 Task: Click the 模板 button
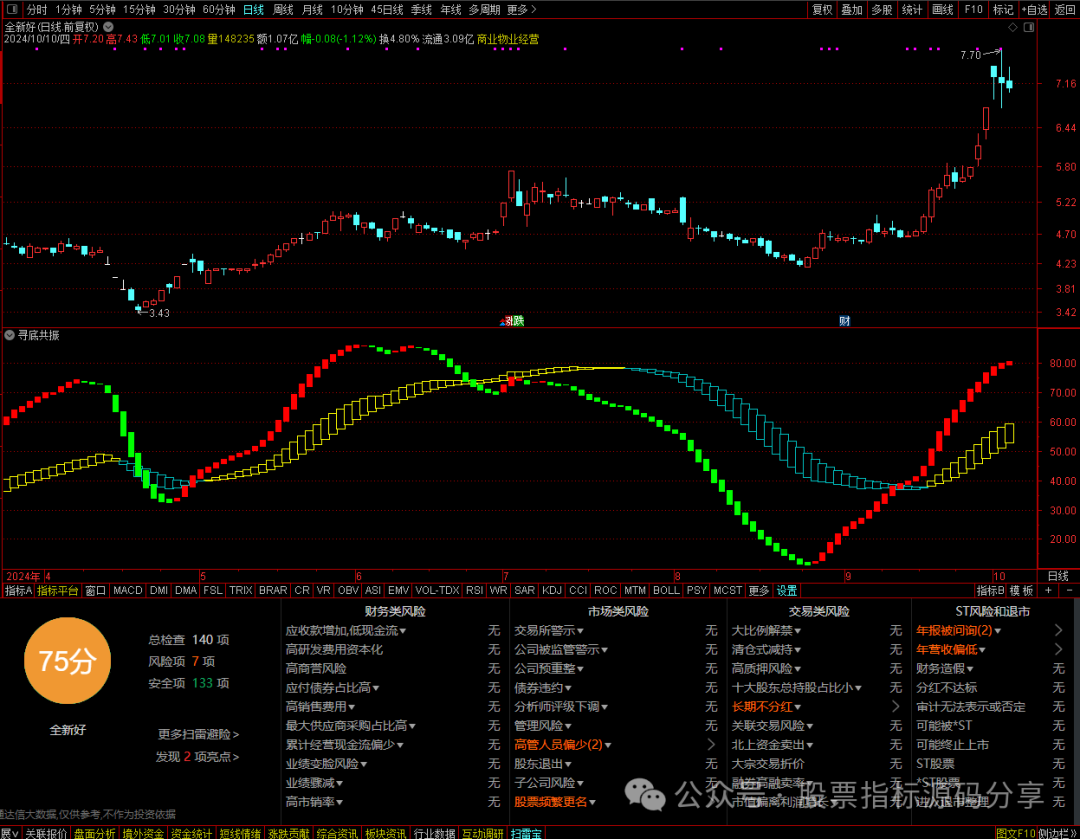(x=1021, y=590)
